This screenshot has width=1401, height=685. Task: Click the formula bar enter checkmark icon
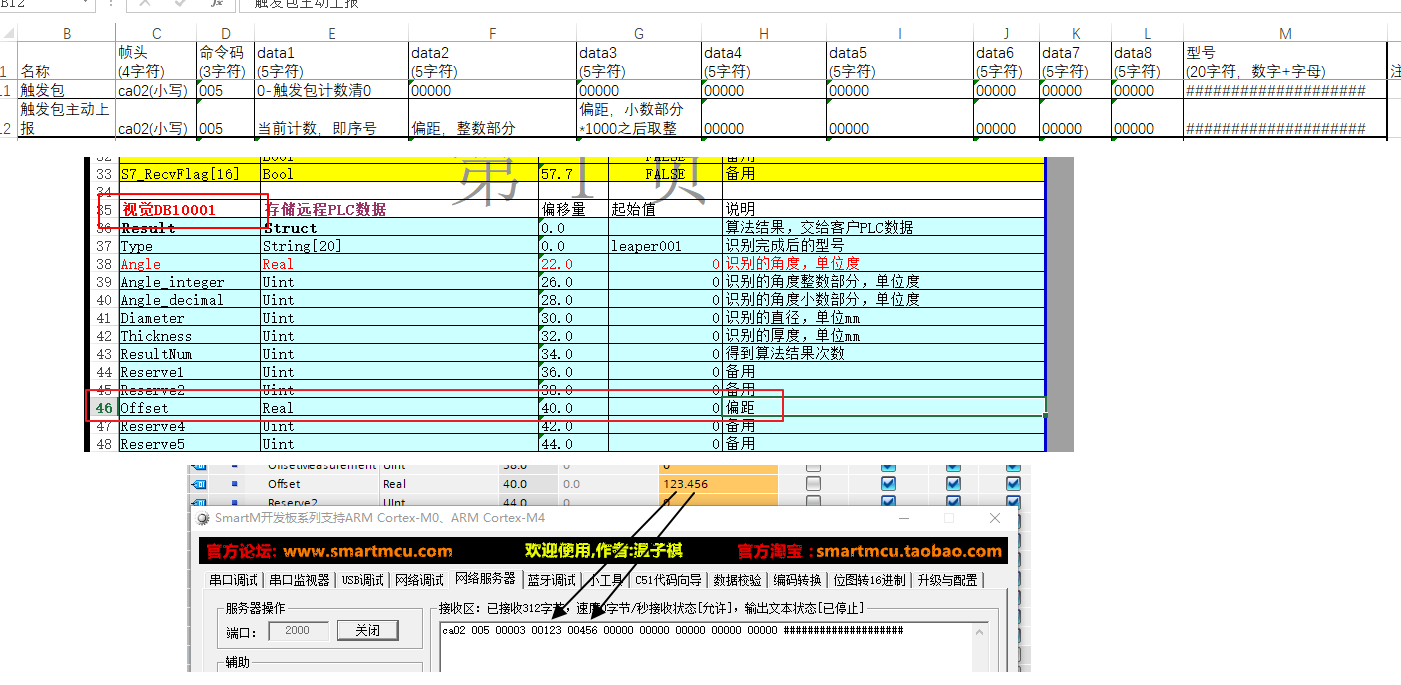coord(181,4)
